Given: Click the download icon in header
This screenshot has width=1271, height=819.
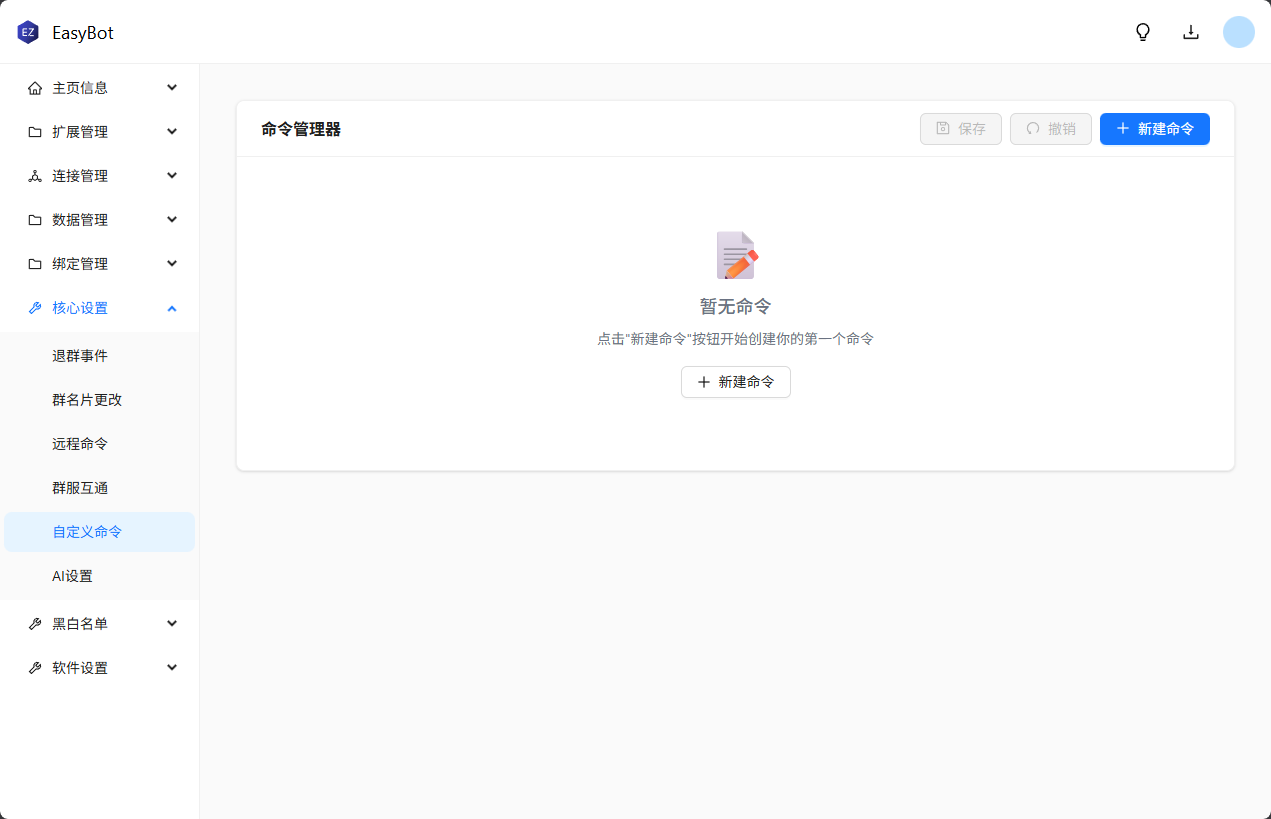Looking at the screenshot, I should (1191, 32).
